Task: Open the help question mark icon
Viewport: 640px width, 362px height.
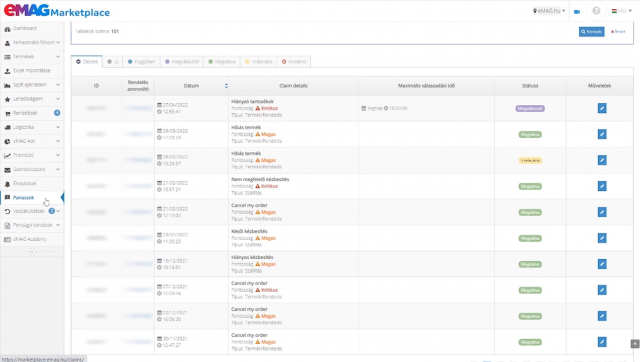Action: [596, 11]
